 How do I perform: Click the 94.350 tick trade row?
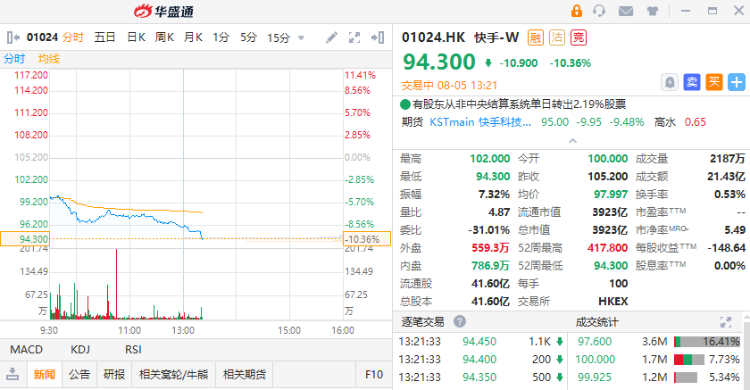click(481, 378)
